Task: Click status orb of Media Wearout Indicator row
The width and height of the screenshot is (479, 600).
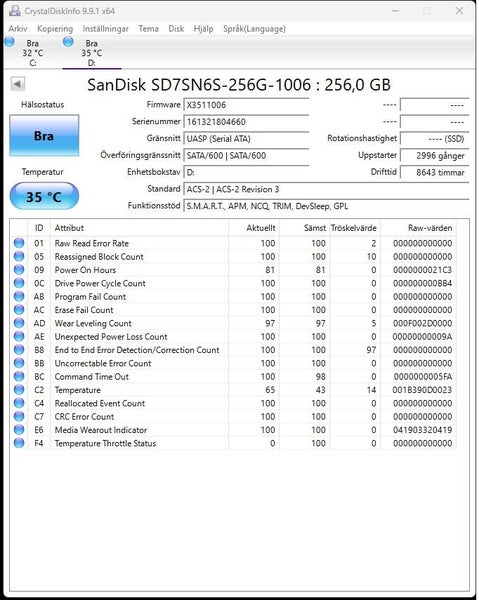Action: click(x=19, y=430)
